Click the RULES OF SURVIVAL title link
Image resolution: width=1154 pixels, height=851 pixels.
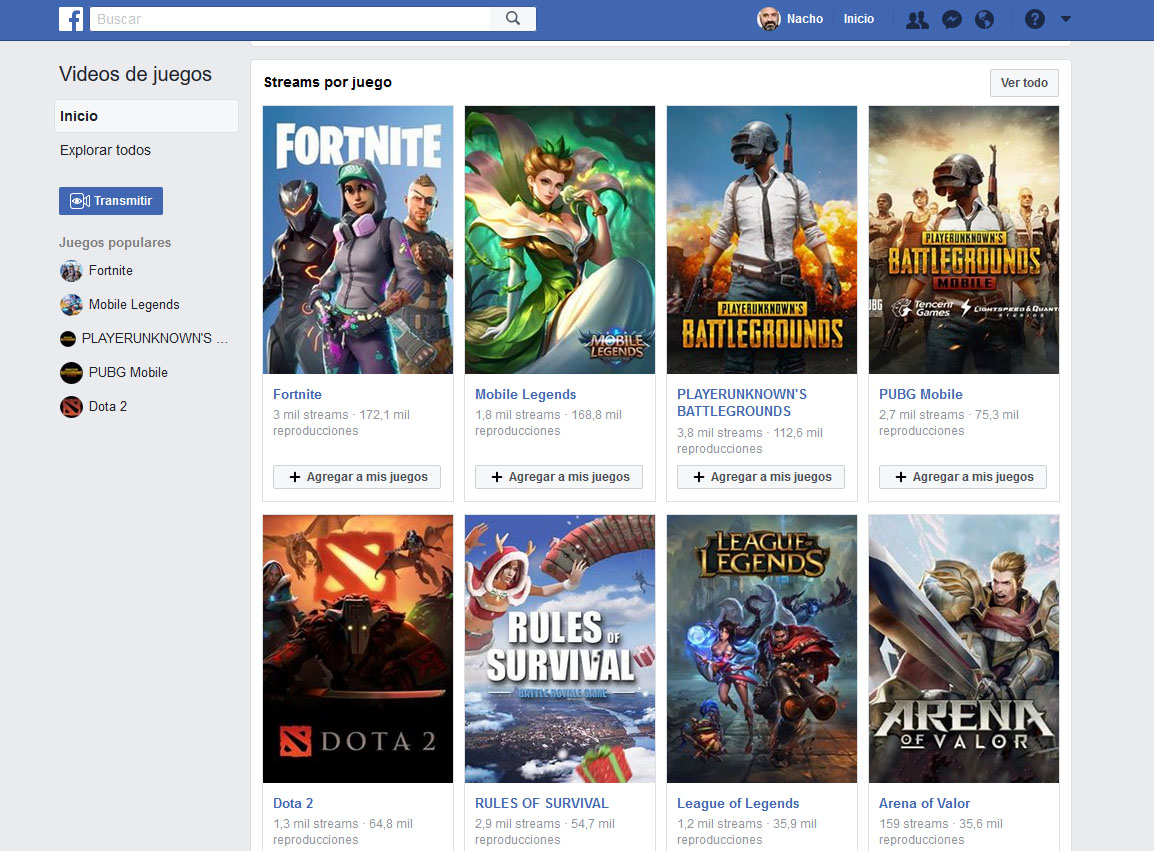click(x=542, y=803)
